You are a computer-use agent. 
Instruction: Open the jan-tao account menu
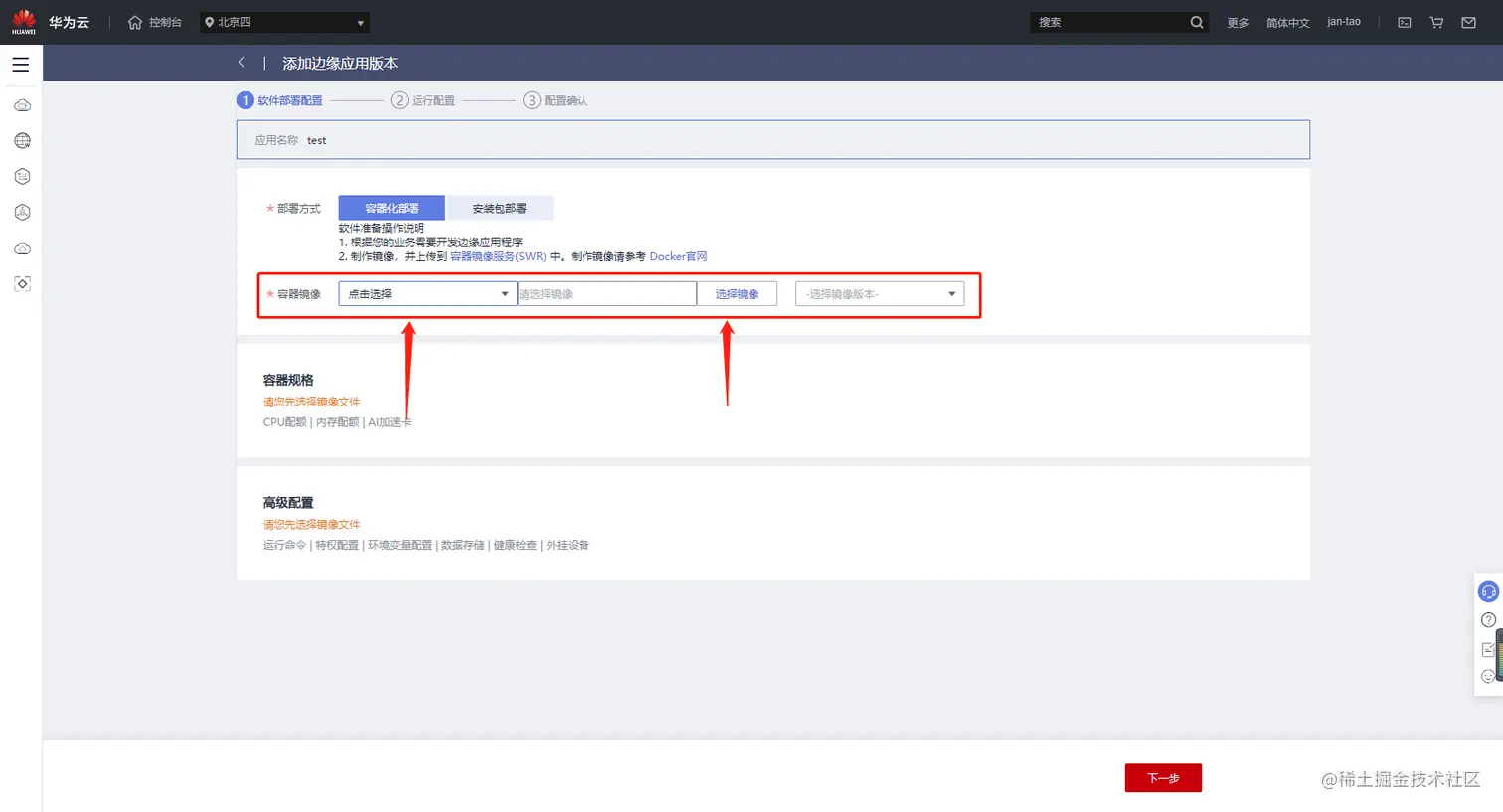click(x=1344, y=22)
